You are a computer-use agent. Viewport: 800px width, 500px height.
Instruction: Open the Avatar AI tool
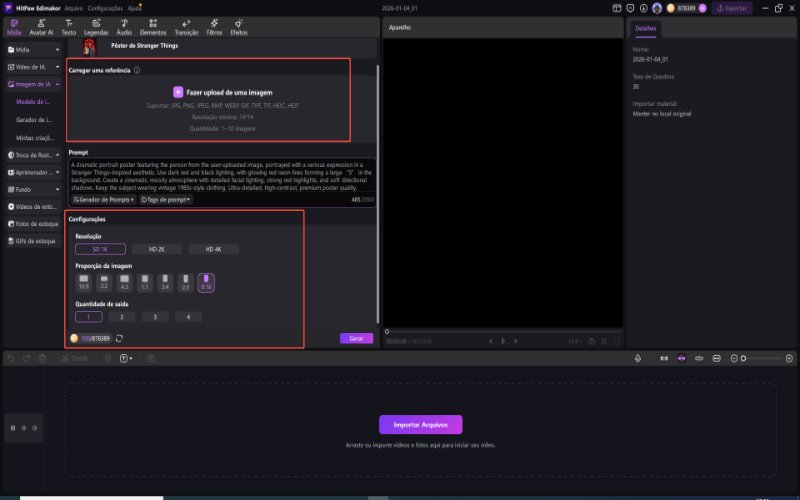[x=41, y=27]
